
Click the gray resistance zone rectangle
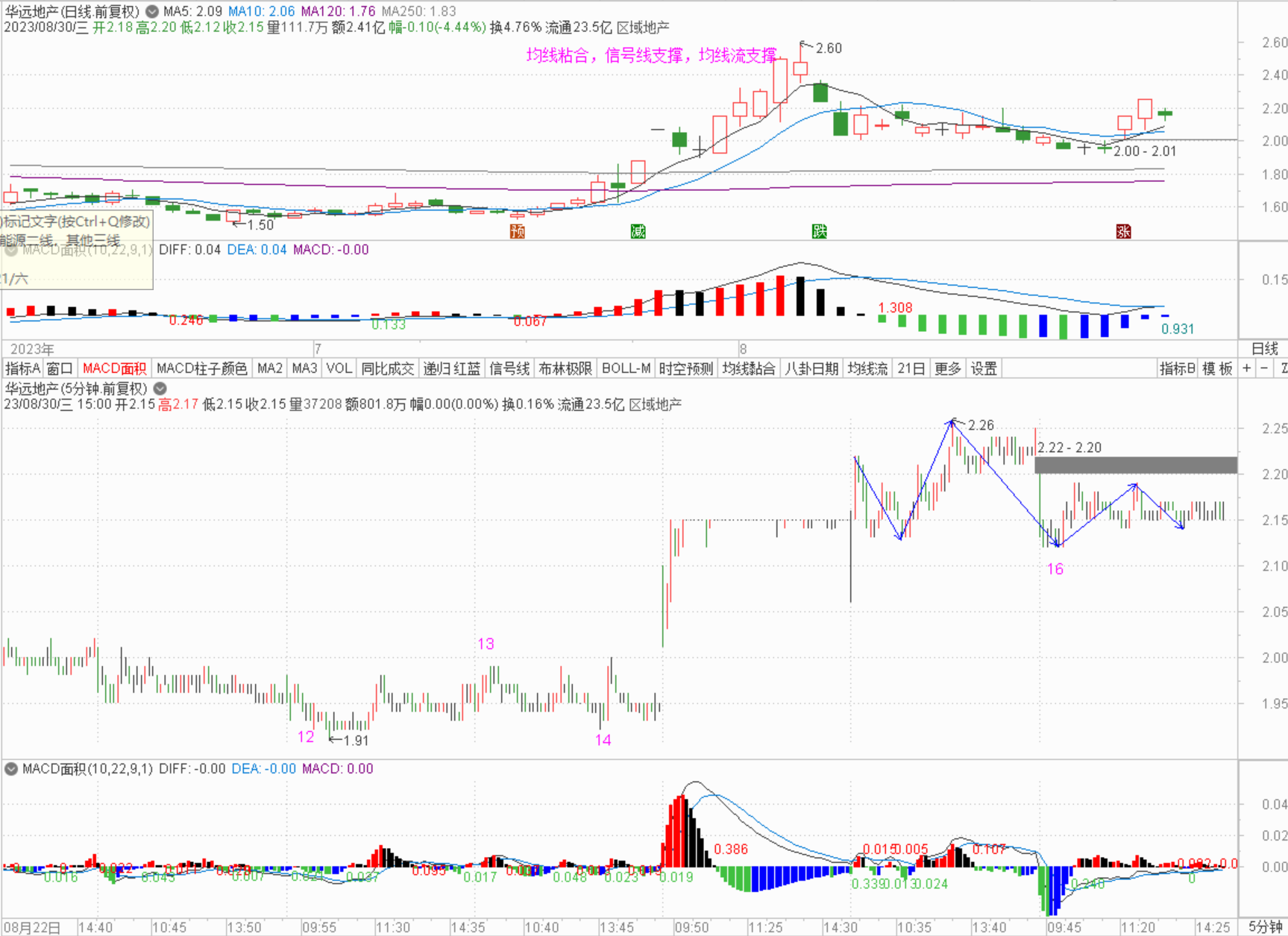1136,465
